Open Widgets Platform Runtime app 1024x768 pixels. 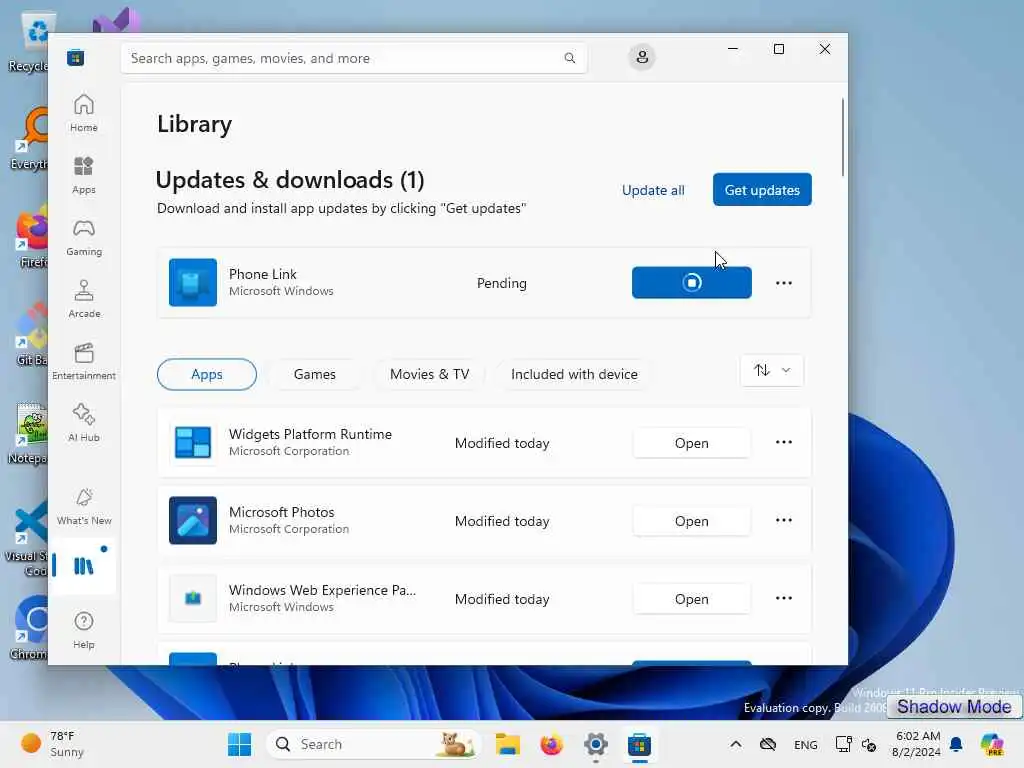coord(692,443)
